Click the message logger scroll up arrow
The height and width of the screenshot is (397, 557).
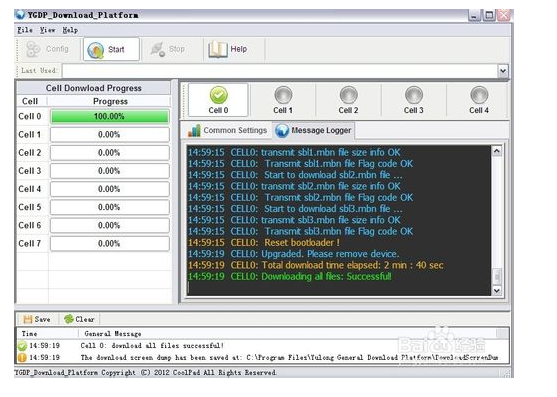click(x=497, y=151)
